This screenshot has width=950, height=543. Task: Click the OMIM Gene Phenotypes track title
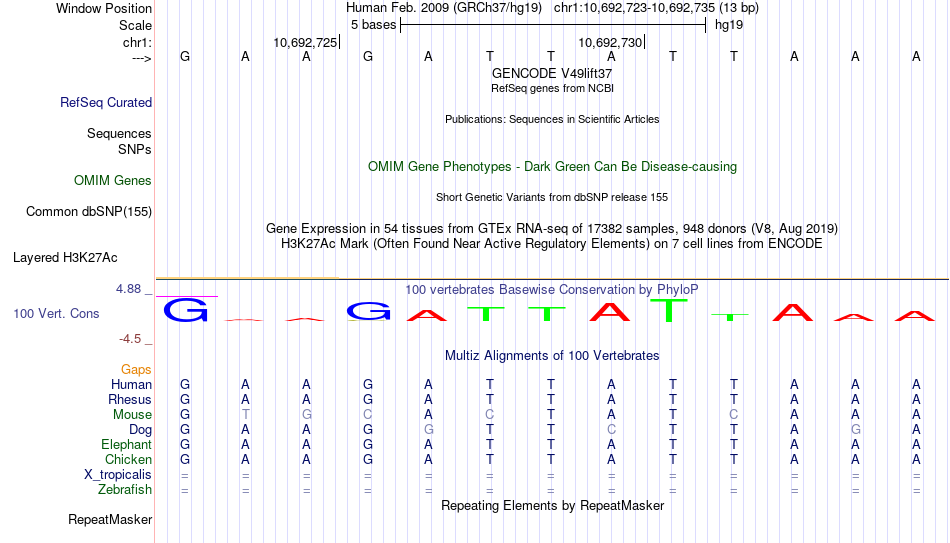coord(552,167)
